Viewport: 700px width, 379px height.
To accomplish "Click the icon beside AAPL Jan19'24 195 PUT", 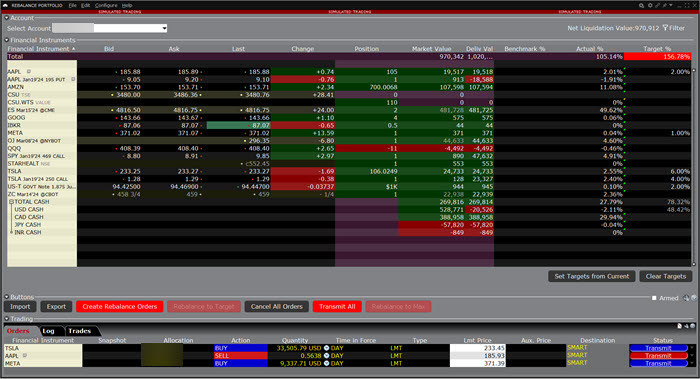I will click(73, 79).
